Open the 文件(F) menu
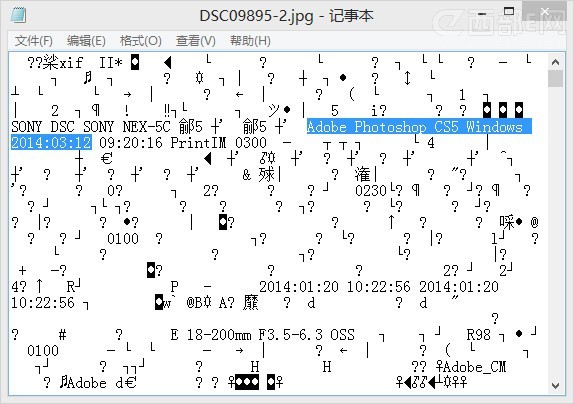Image resolution: width=574 pixels, height=404 pixels. point(34,41)
